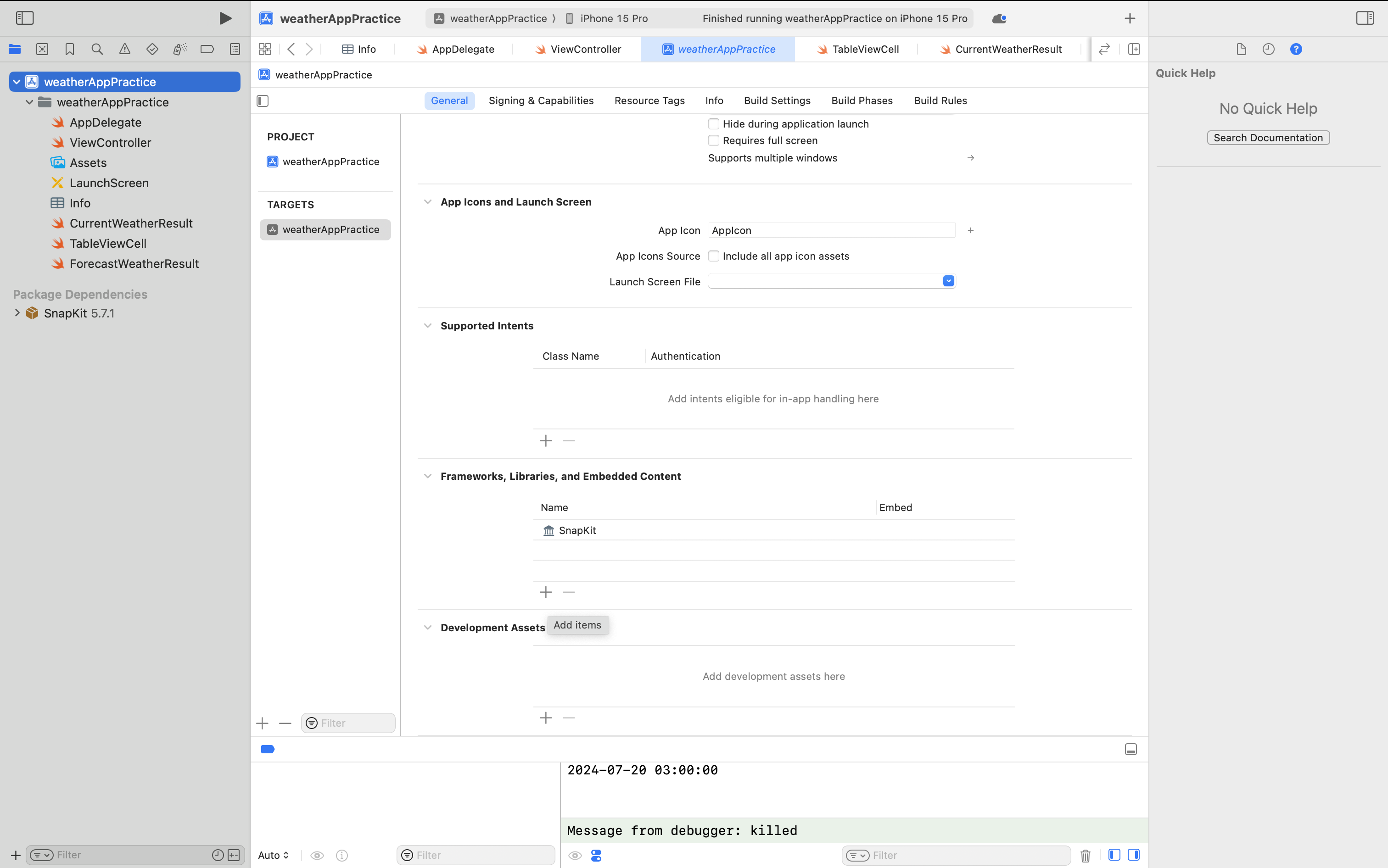The image size is (1388, 868).
Task: Add a development asset with plus button
Action: pyautogui.click(x=546, y=718)
